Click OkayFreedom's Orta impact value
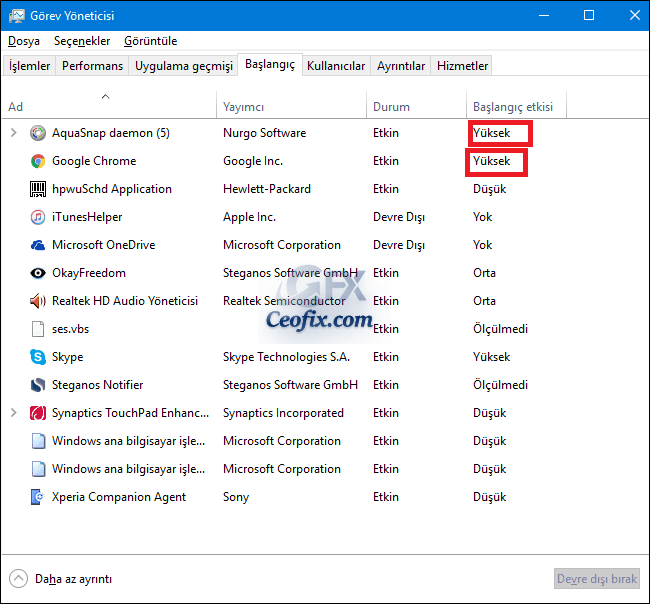 [484, 273]
